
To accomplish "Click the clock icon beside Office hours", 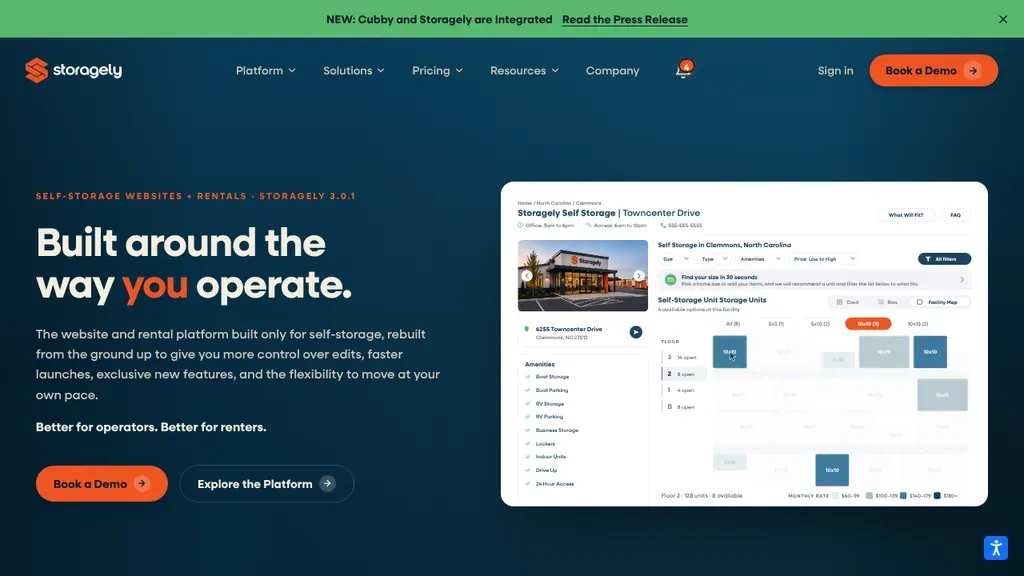I will point(520,225).
